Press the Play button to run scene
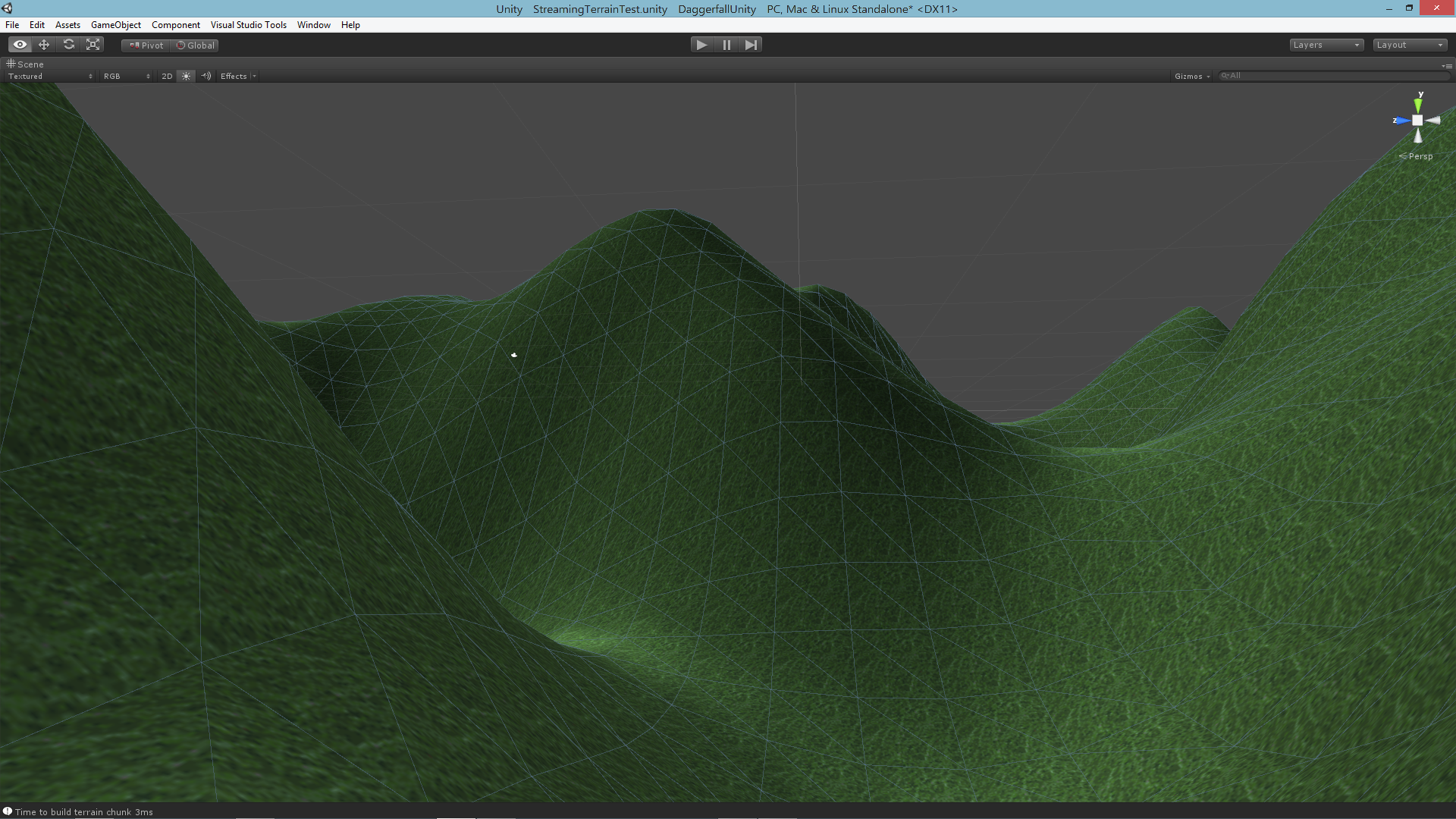Image resolution: width=1456 pixels, height=819 pixels. (701, 44)
